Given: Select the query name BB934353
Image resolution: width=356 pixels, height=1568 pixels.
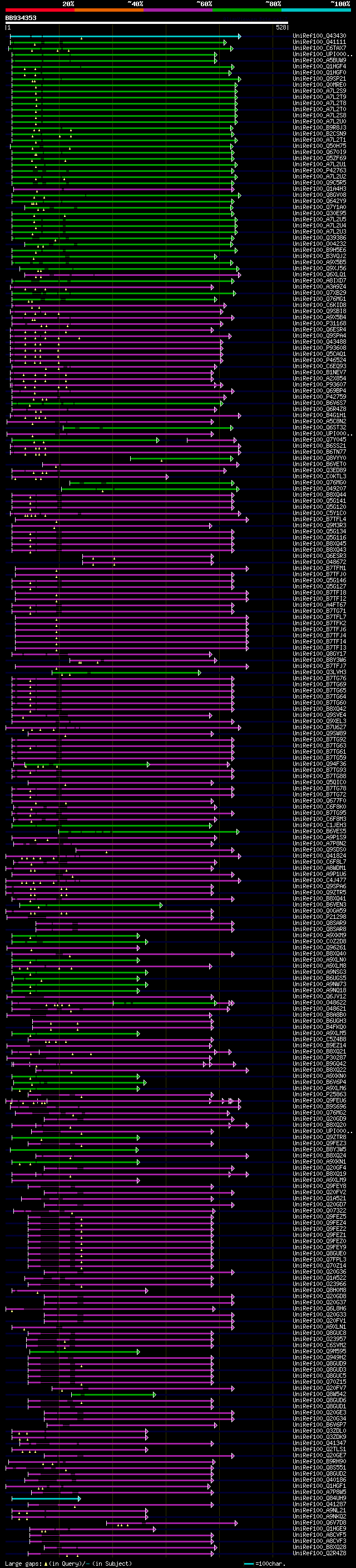Looking at the screenshot, I should click(x=21, y=18).
